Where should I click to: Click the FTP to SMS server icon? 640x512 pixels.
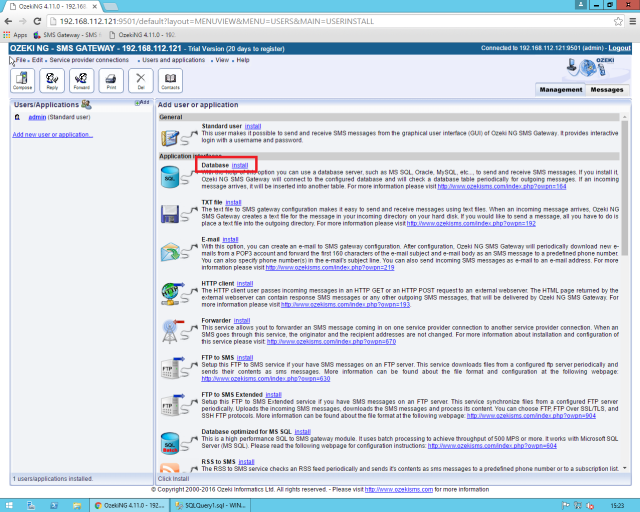click(x=171, y=368)
